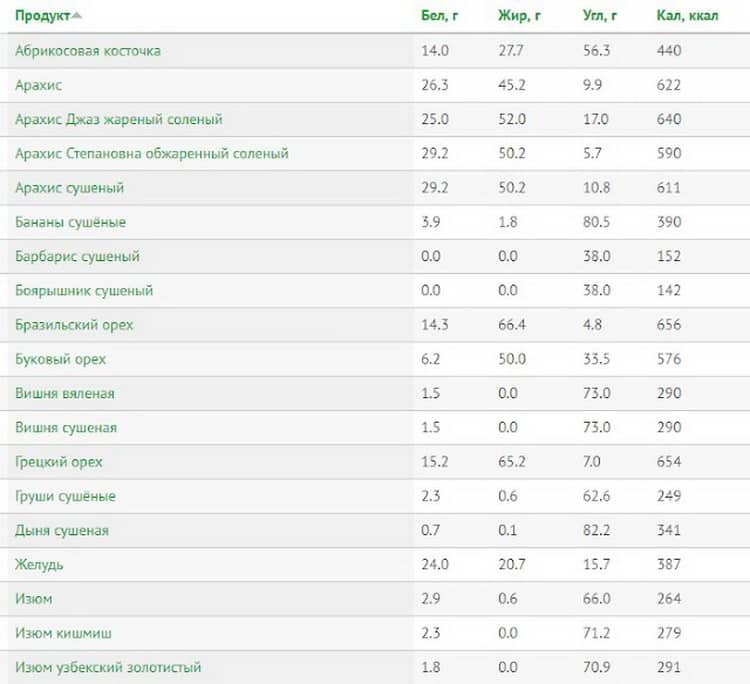Open the Бананы сушёные link
The height and width of the screenshot is (684, 750).
[x=70, y=222]
